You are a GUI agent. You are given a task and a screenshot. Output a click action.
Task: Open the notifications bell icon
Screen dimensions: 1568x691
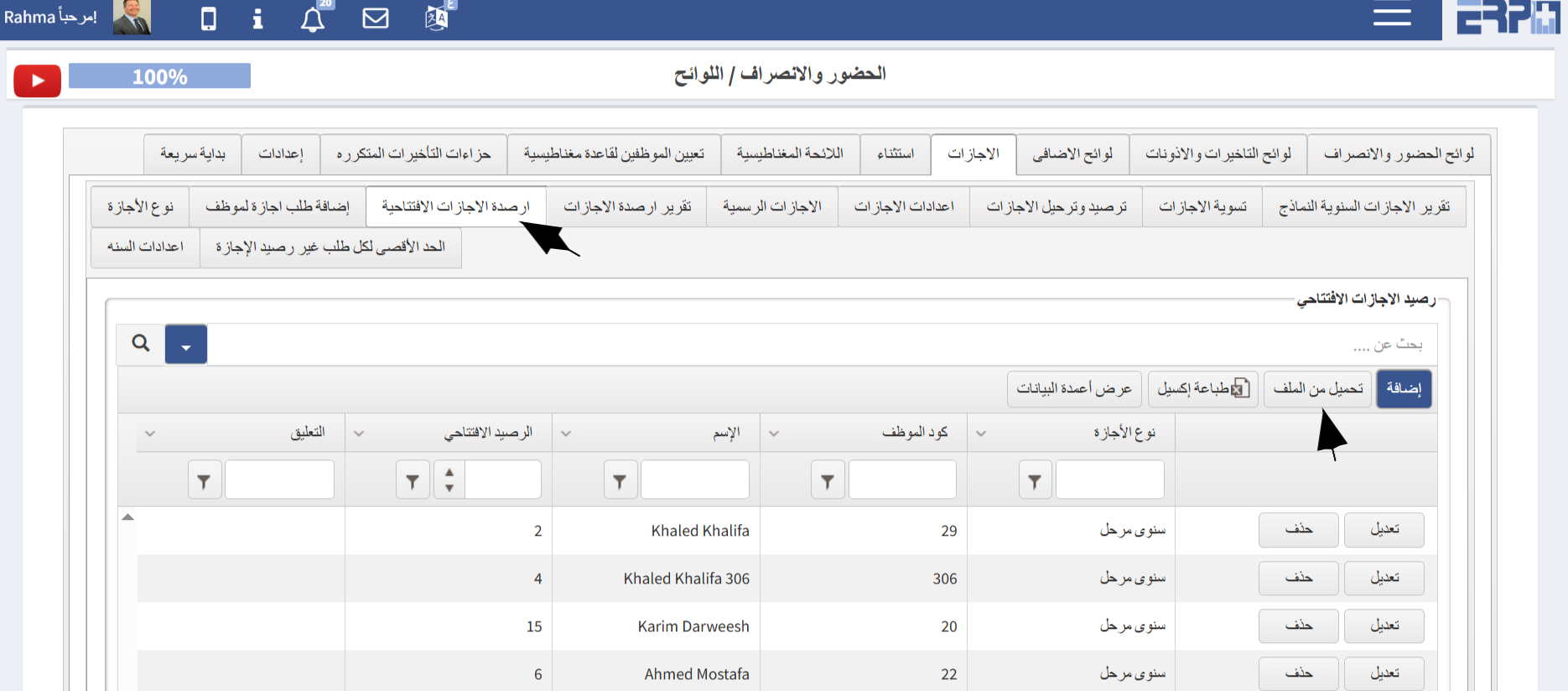click(313, 18)
